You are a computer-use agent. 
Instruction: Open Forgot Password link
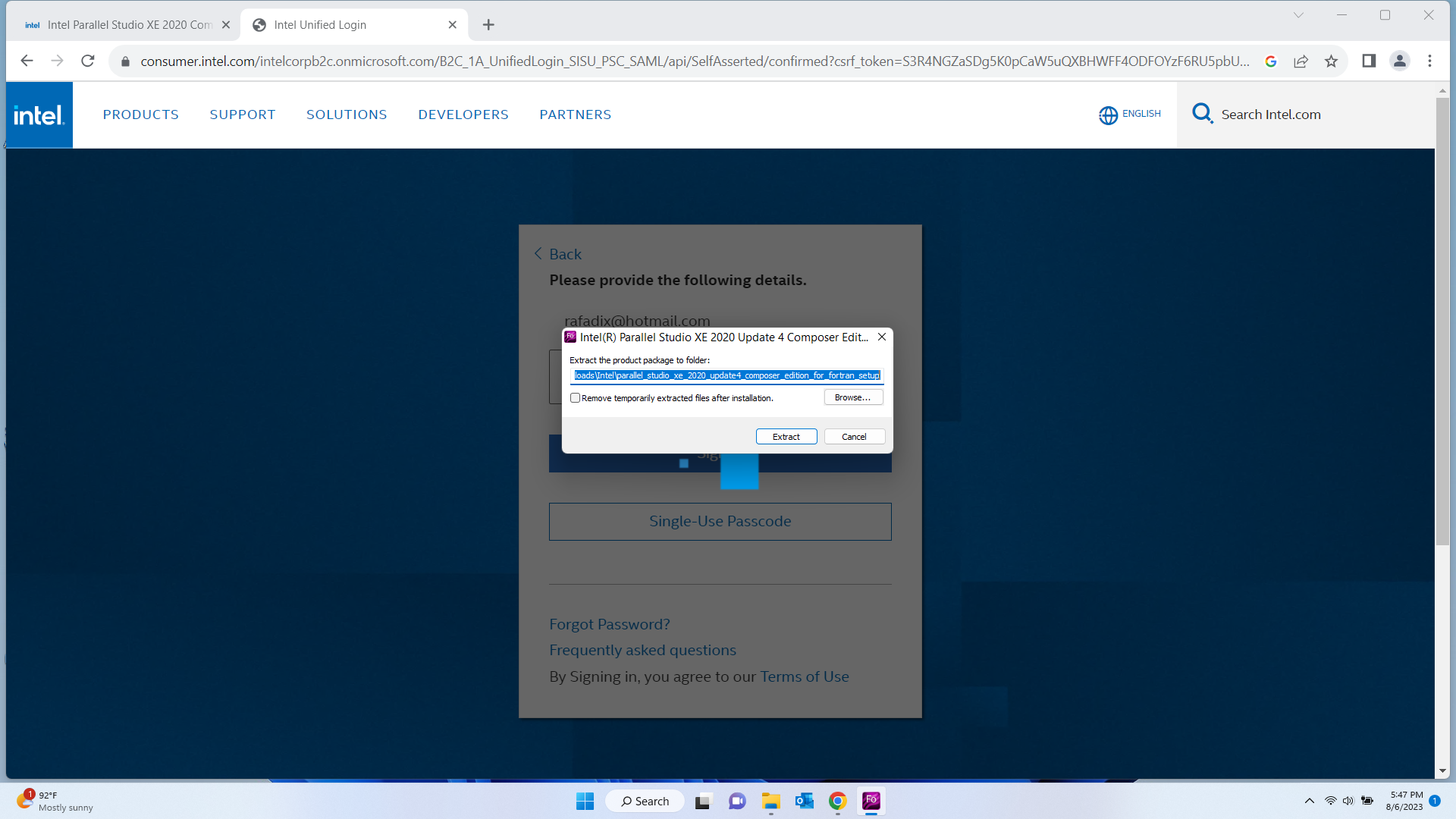[x=609, y=624]
